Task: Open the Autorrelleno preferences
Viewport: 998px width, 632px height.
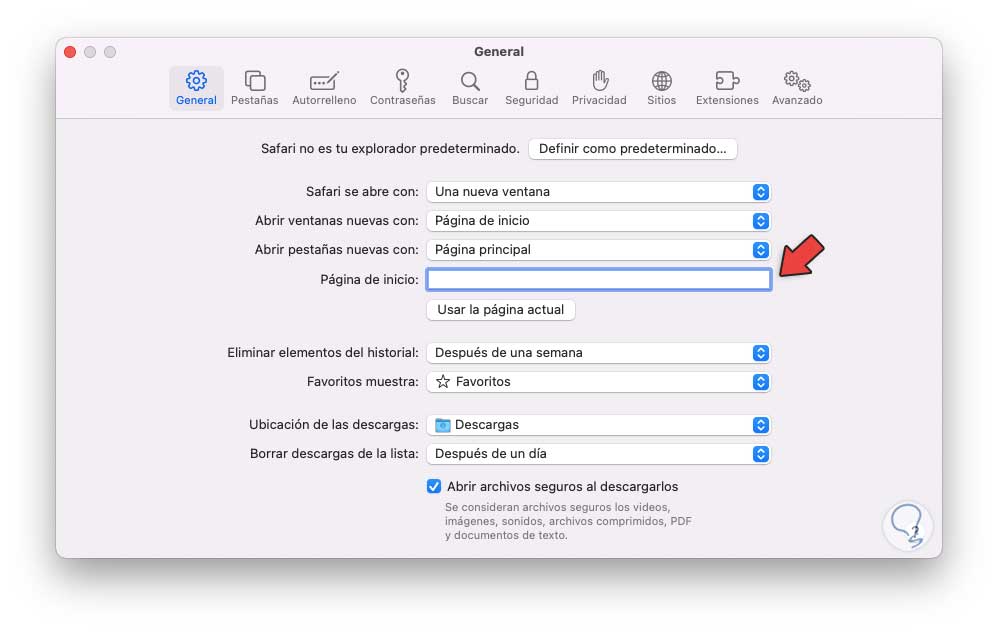Action: click(324, 88)
